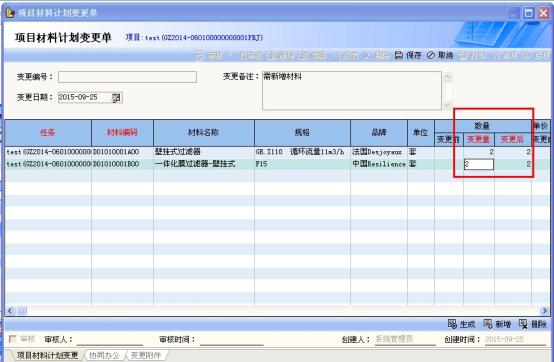Click the up arrow of 变更备注 scrollbar
Viewport: 554px width, 362px height.
447,77
